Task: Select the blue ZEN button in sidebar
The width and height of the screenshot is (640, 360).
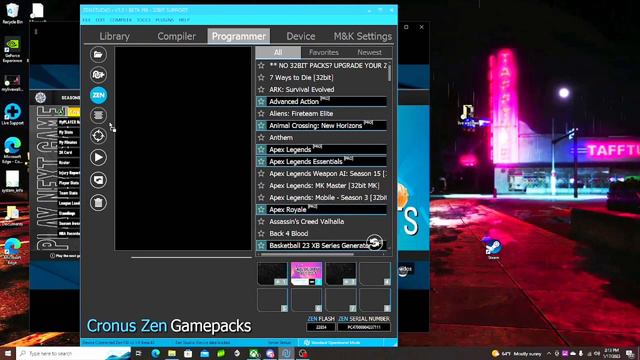Action: click(x=98, y=95)
